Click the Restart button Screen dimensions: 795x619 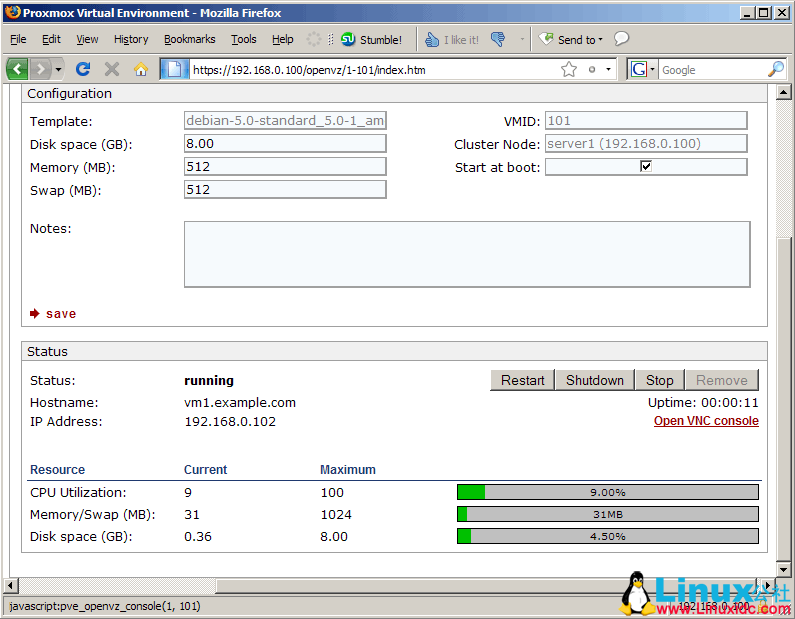[x=522, y=380]
